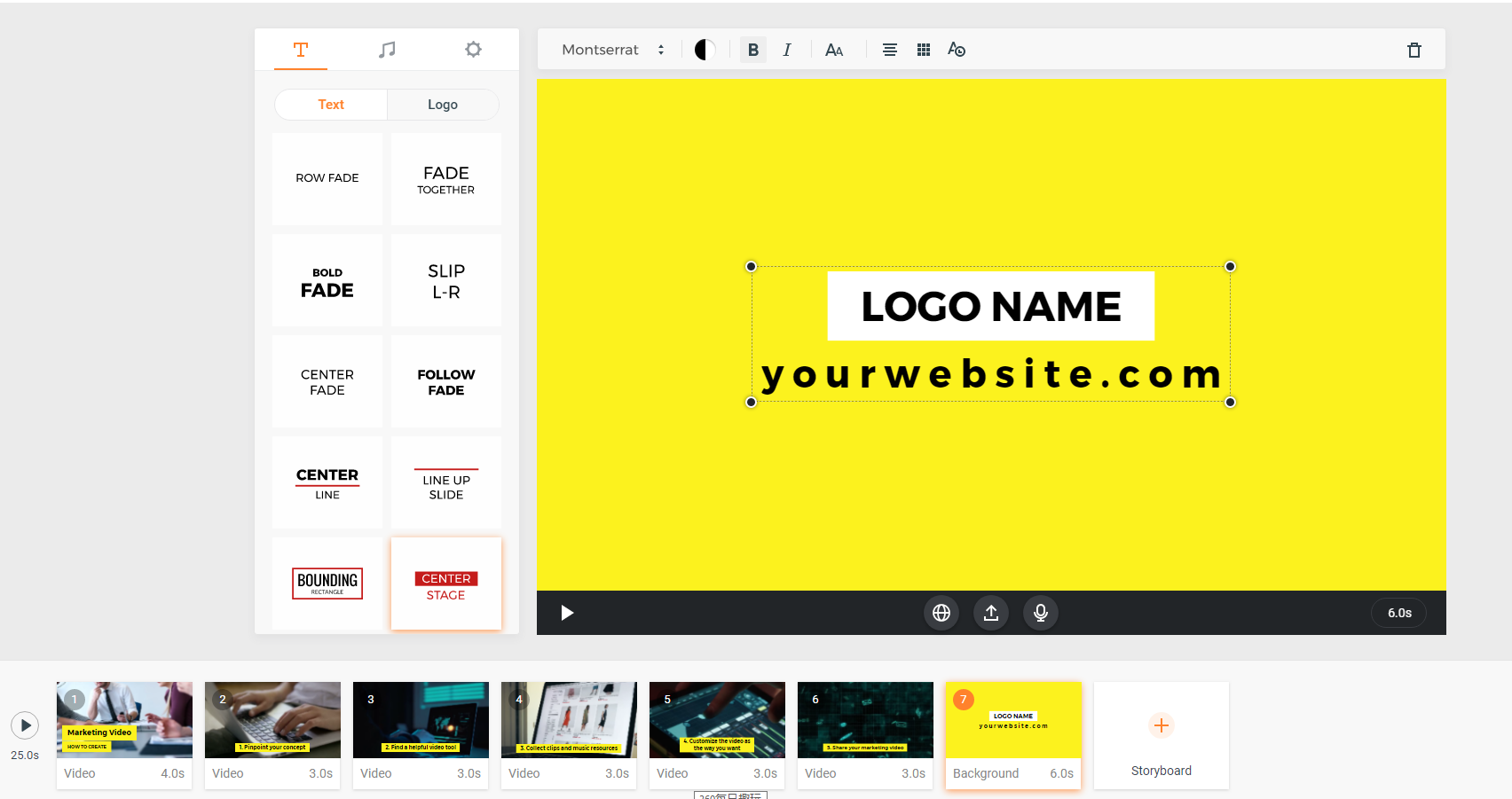Delete the selected text with trash icon
Viewport: 1512px width, 799px height.
[x=1414, y=50]
